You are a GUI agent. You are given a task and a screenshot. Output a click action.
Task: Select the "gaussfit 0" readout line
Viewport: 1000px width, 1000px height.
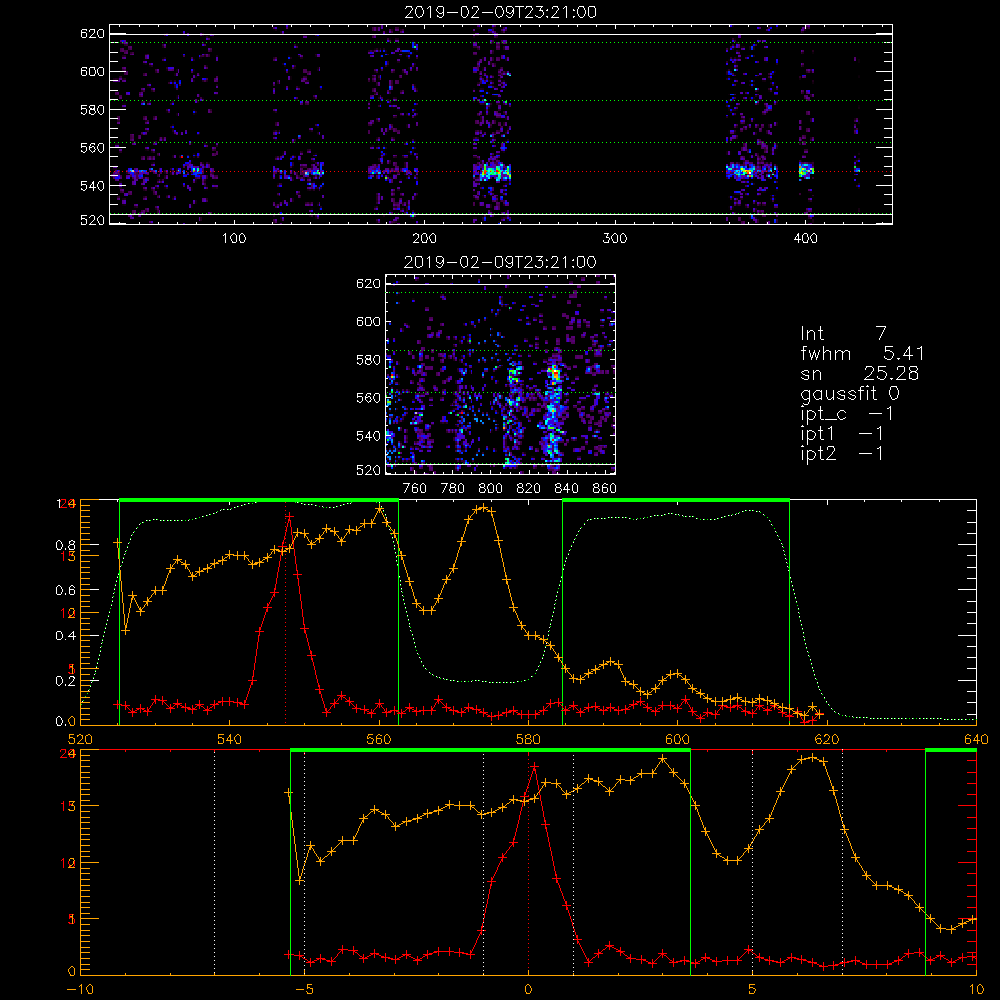point(849,393)
